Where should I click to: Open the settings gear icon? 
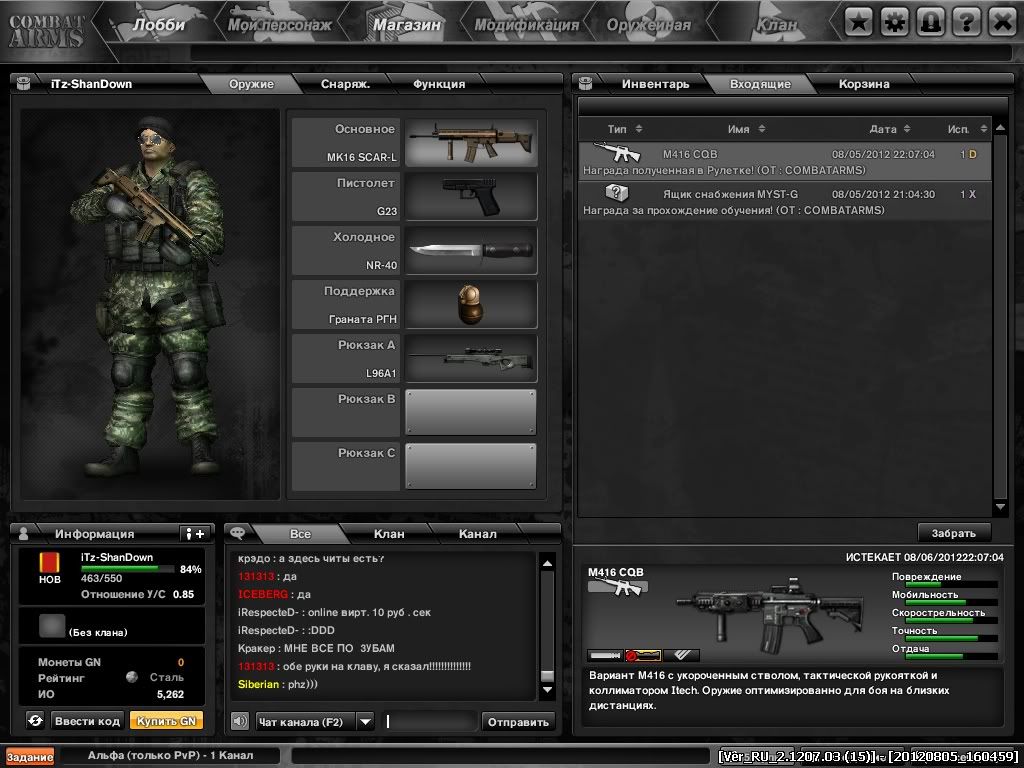point(893,20)
